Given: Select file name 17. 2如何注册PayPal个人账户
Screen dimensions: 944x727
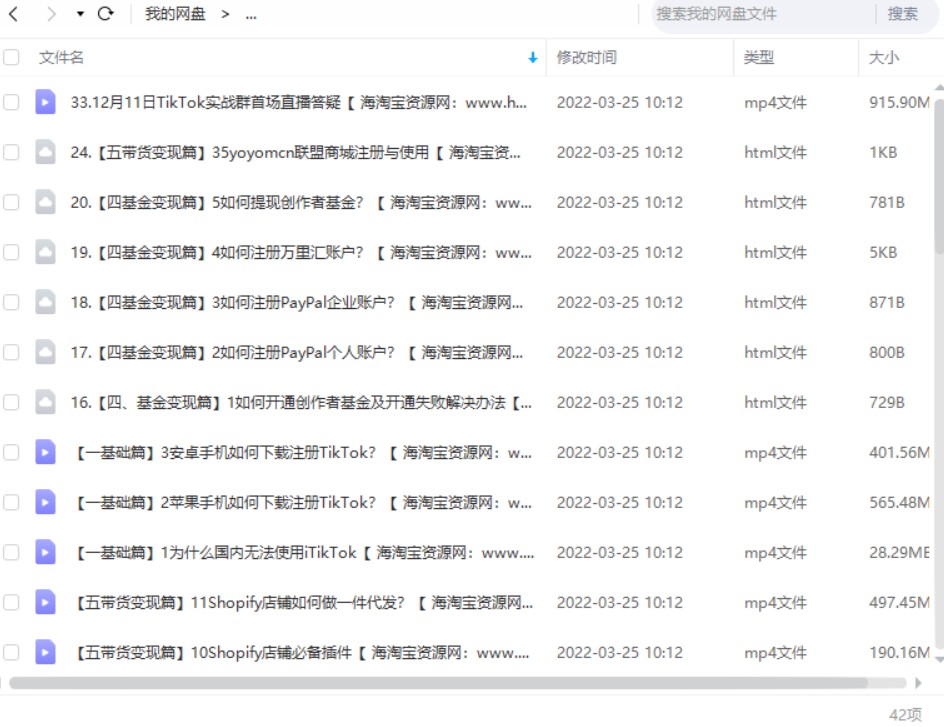Looking at the screenshot, I should [297, 353].
